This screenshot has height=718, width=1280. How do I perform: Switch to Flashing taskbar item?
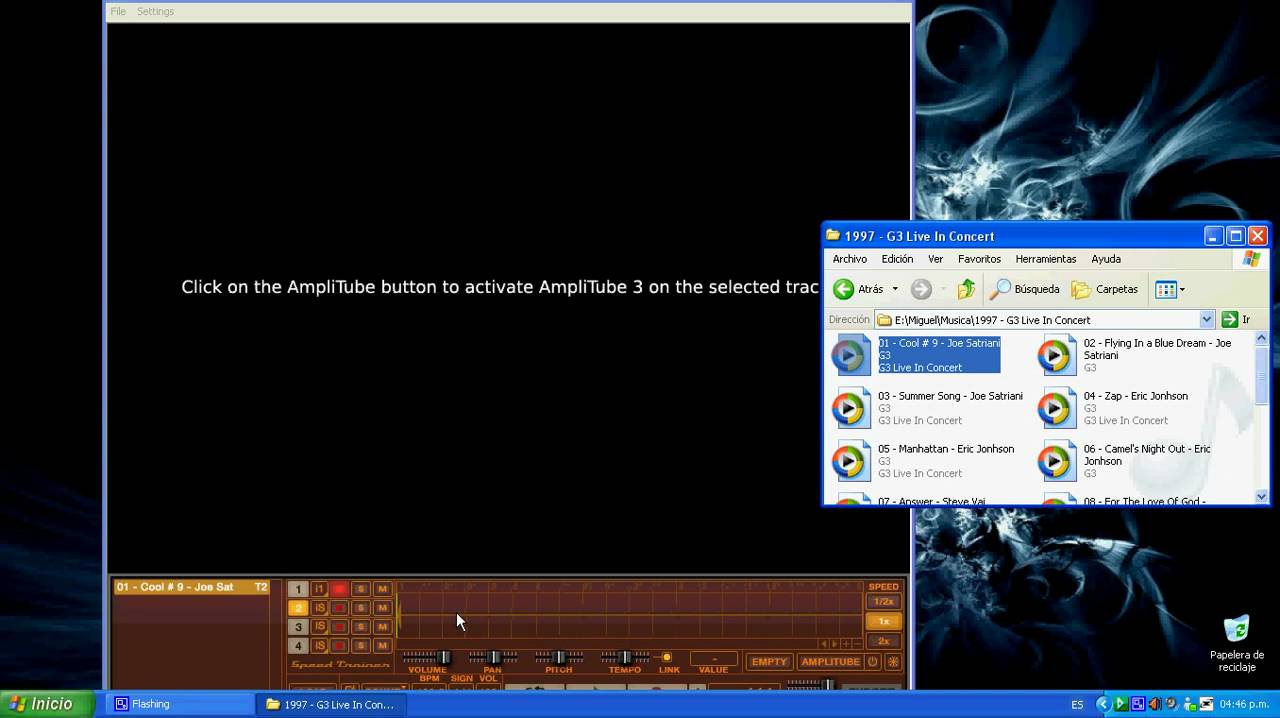point(178,704)
